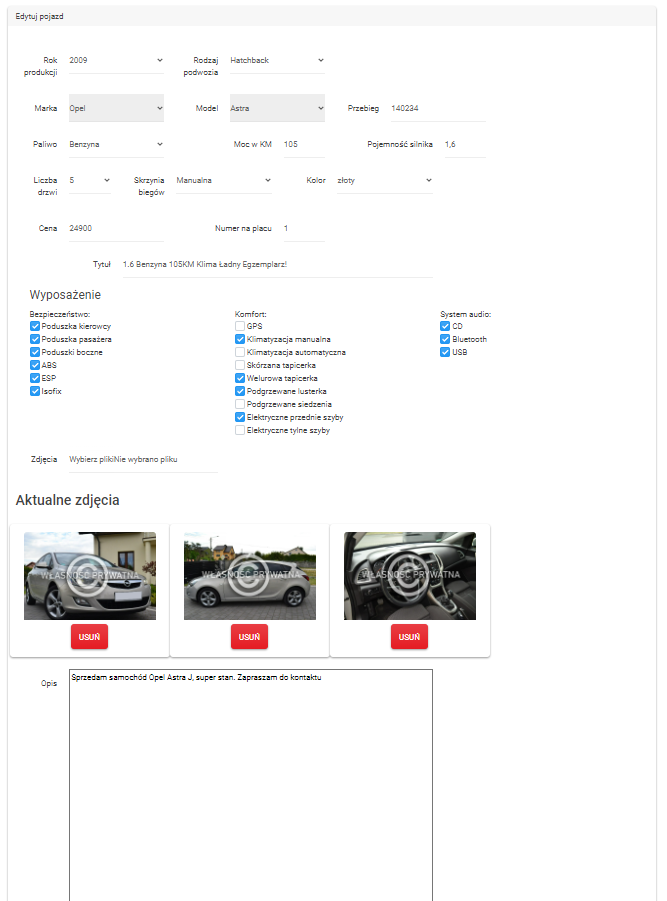Click the Cena field with 24900
The image size is (667, 901).
(116, 228)
